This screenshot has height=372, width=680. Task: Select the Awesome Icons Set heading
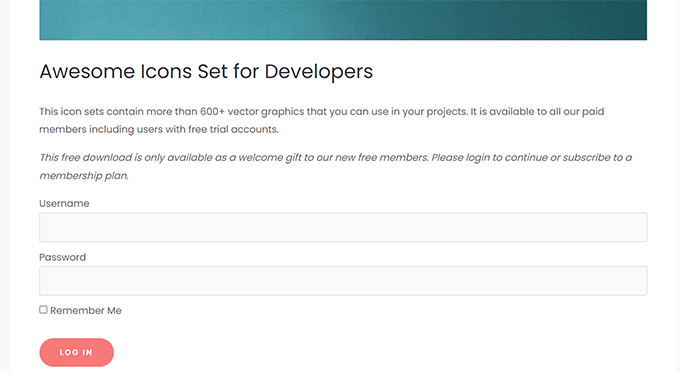206,72
